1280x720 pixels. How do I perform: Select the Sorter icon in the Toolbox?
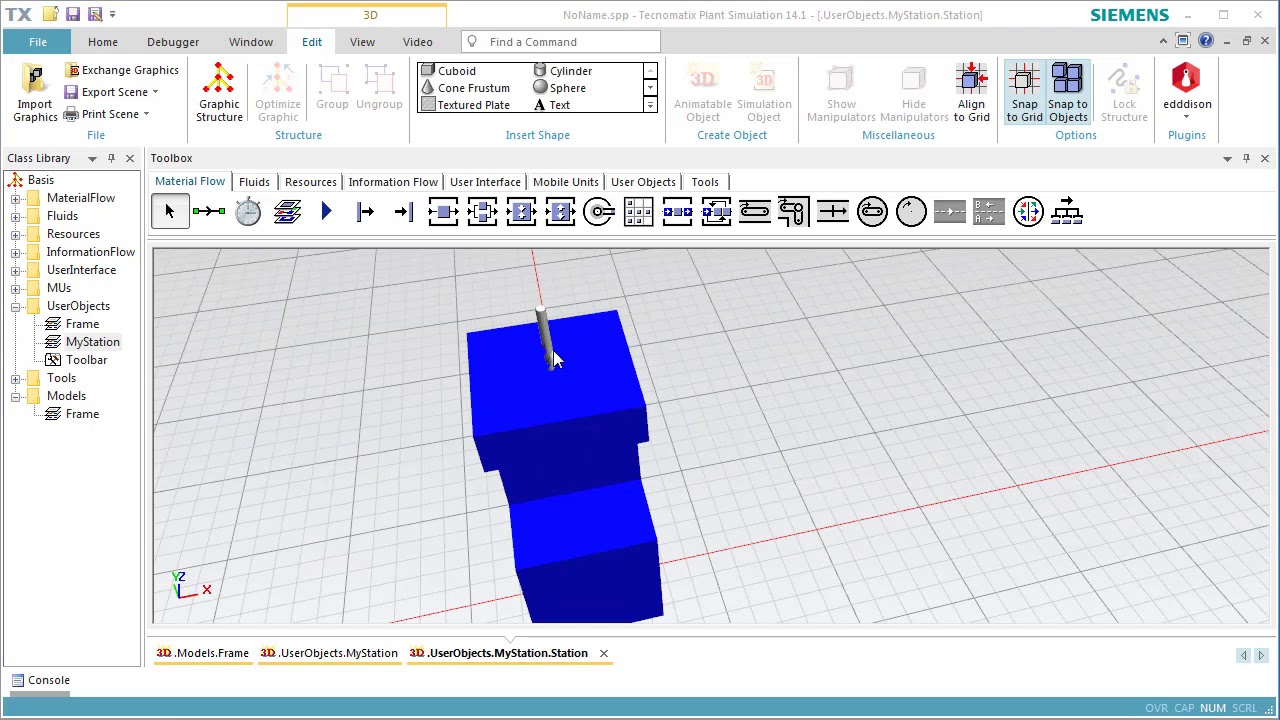click(716, 211)
